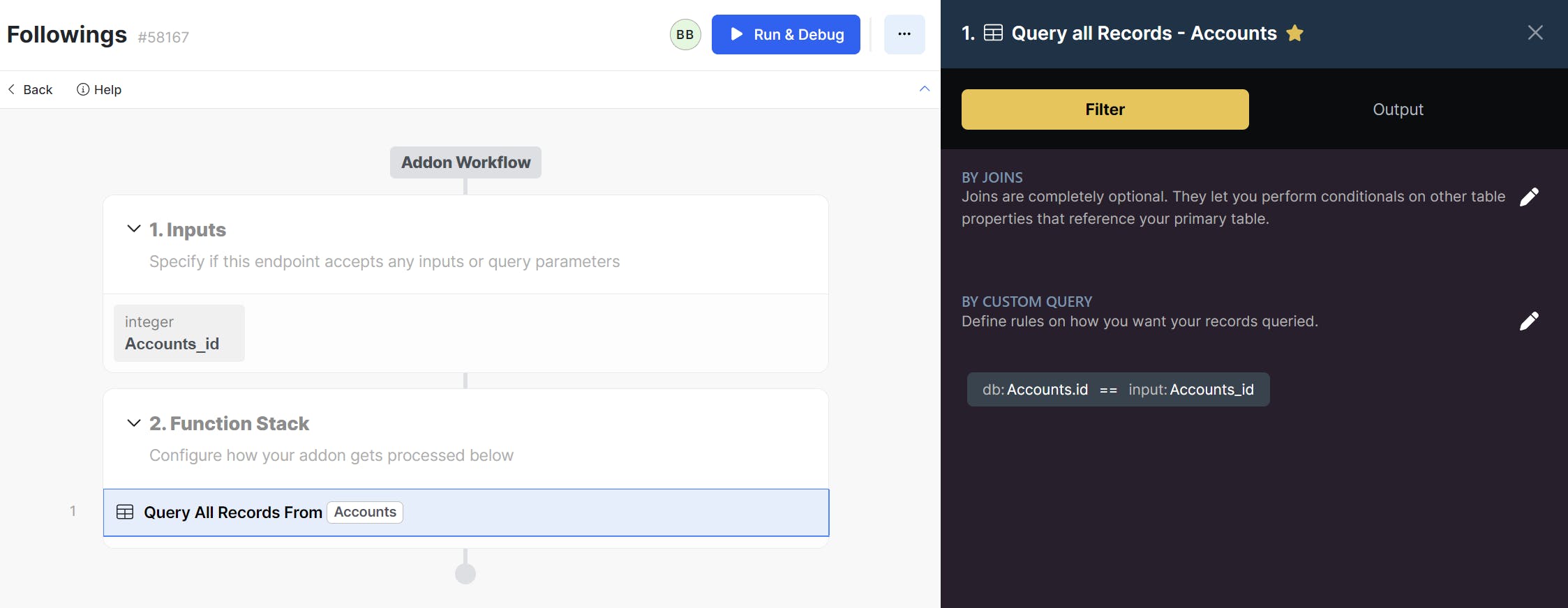This screenshot has height=608, width=1568.
Task: Click the Query all Records - Accounts title
Action: pos(1144,33)
